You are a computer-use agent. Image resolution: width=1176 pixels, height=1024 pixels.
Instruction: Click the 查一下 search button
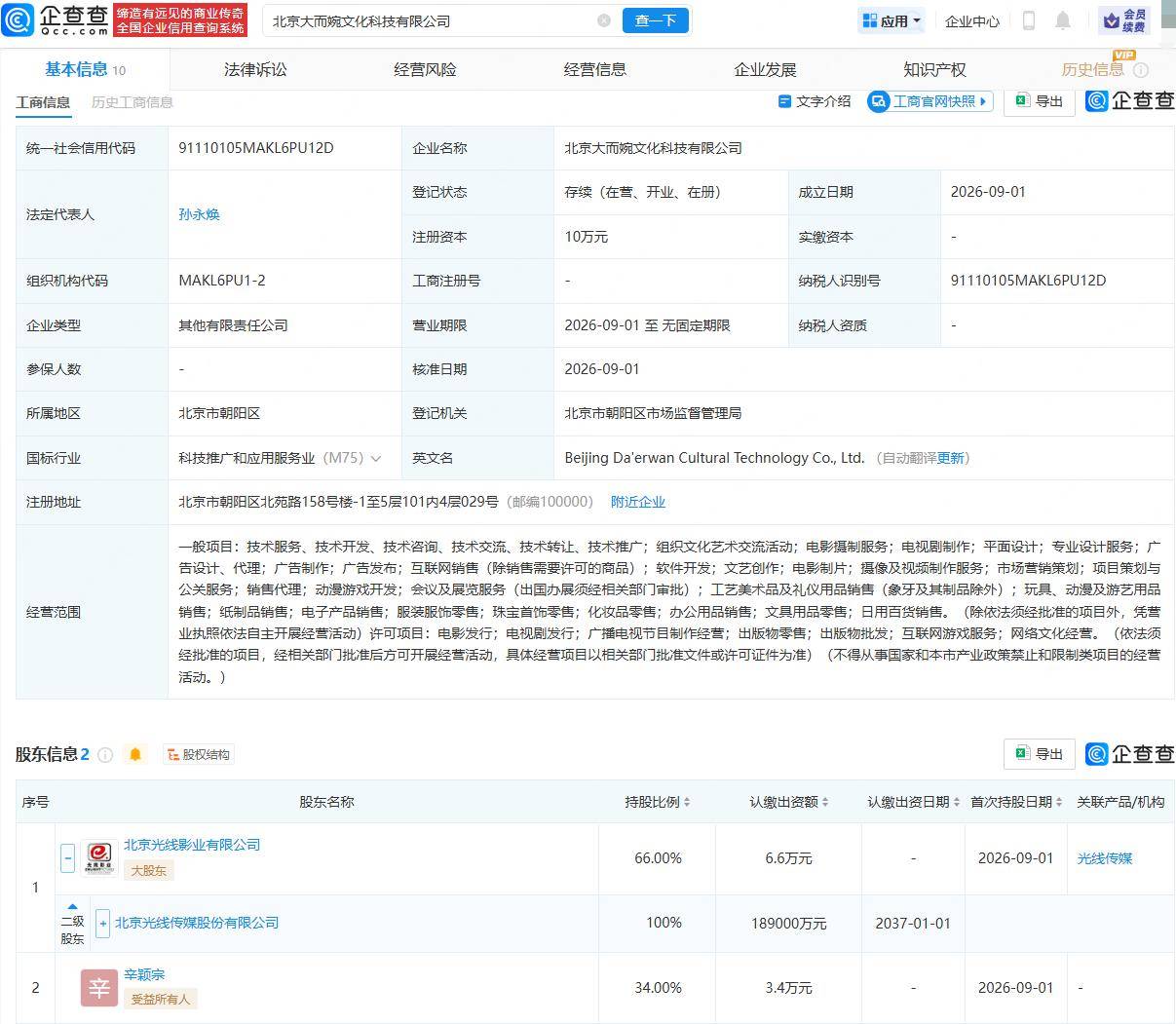click(x=655, y=20)
